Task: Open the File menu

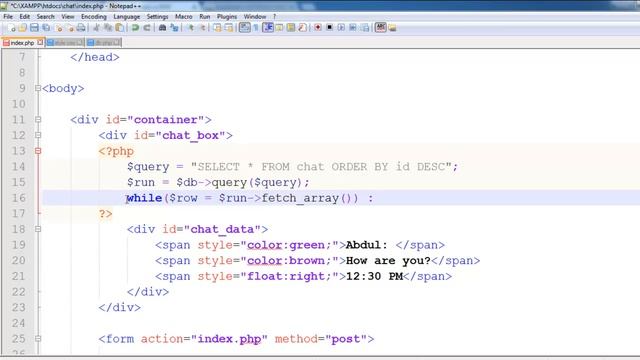Action: [x=8, y=16]
